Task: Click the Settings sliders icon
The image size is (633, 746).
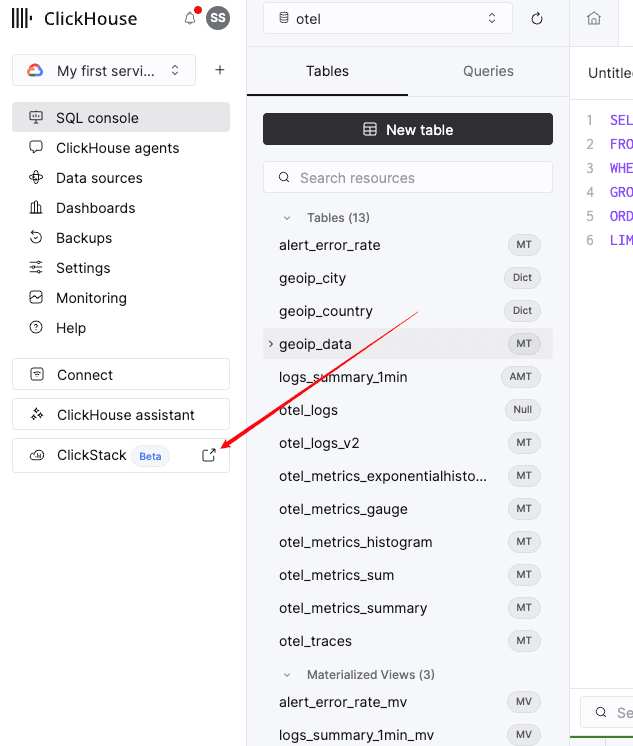Action: pos(36,267)
